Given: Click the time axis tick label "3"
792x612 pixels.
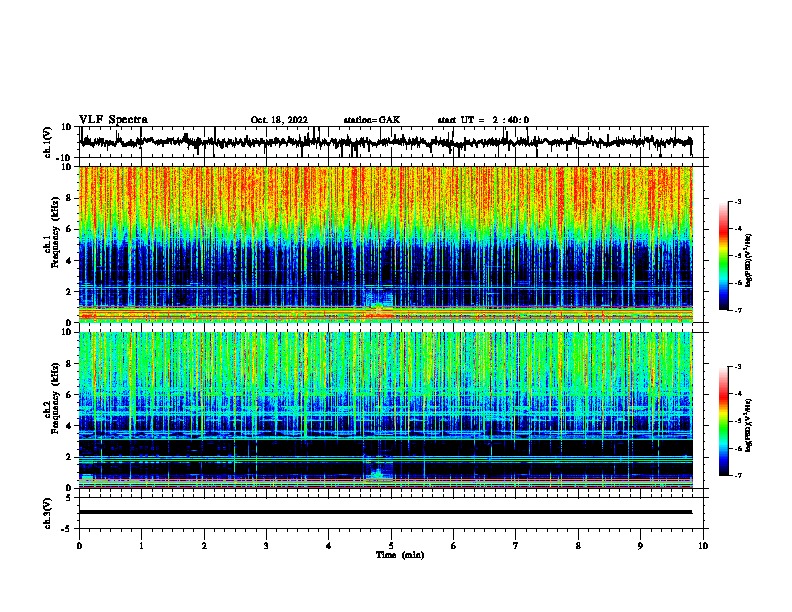Looking at the screenshot, I should (266, 546).
